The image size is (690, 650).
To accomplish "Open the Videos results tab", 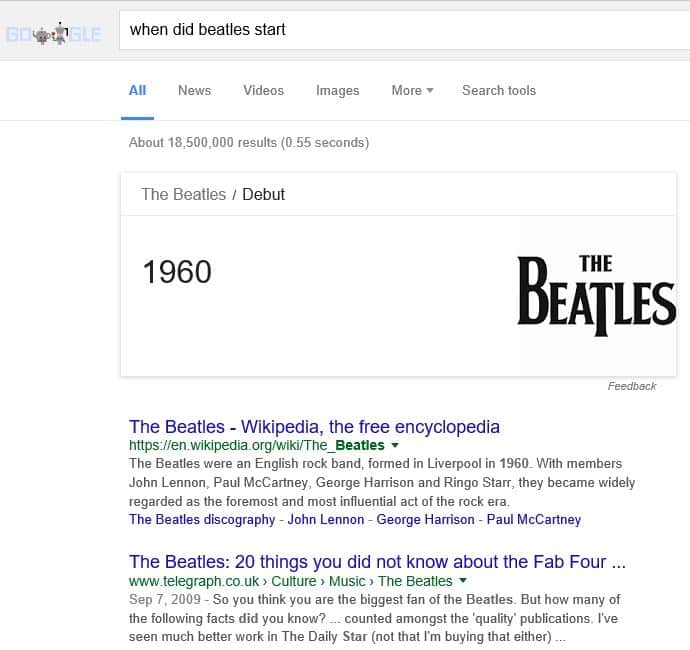I will click(x=263, y=90).
